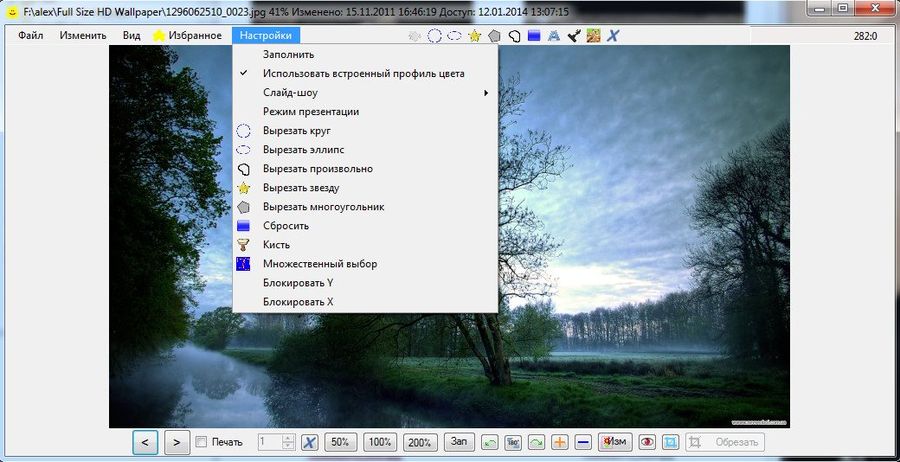900x462 pixels.
Task: Open the Изменить menu
Action: pos(83,36)
